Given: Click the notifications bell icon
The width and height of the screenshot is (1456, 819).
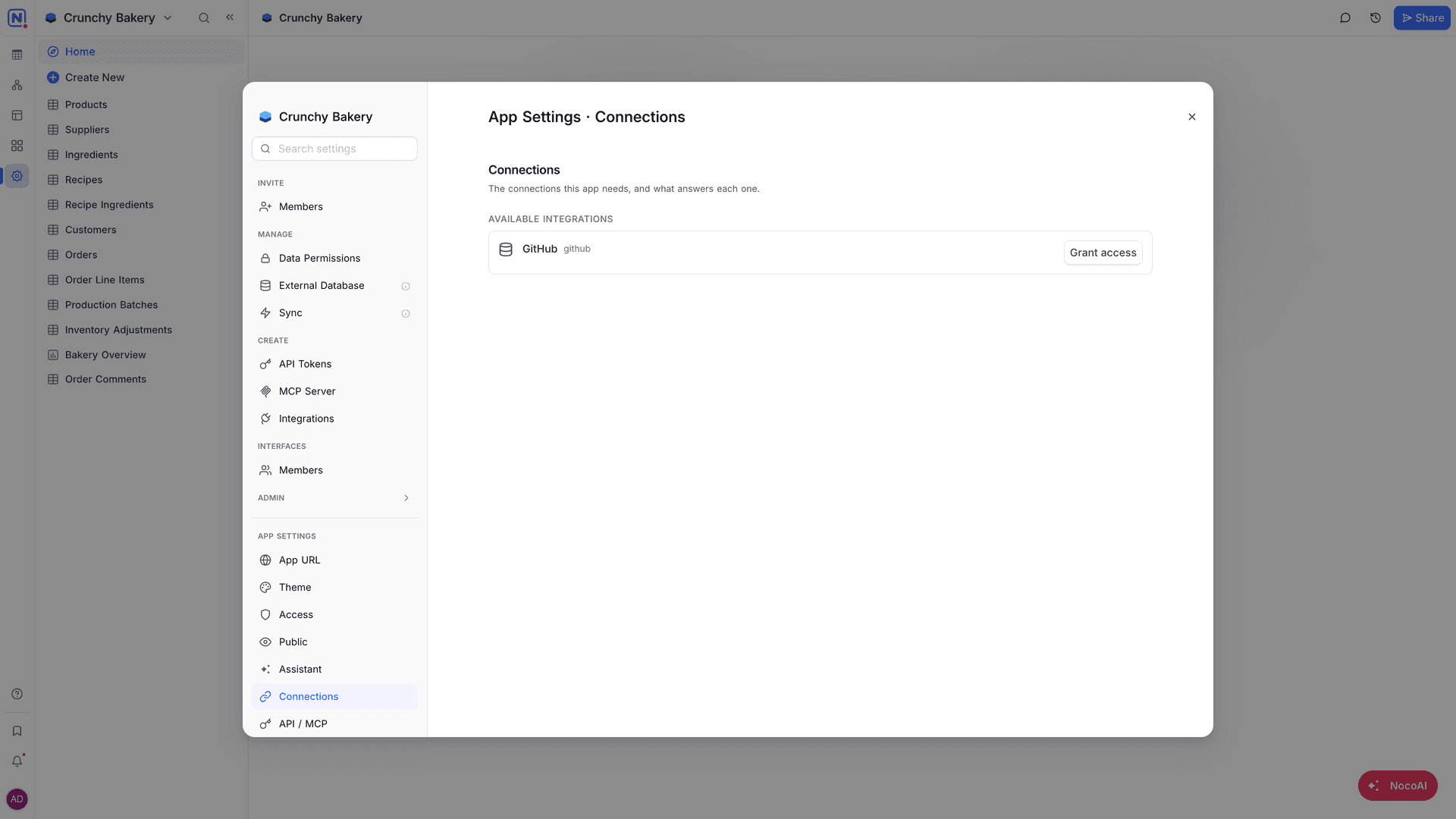Looking at the screenshot, I should (17, 761).
